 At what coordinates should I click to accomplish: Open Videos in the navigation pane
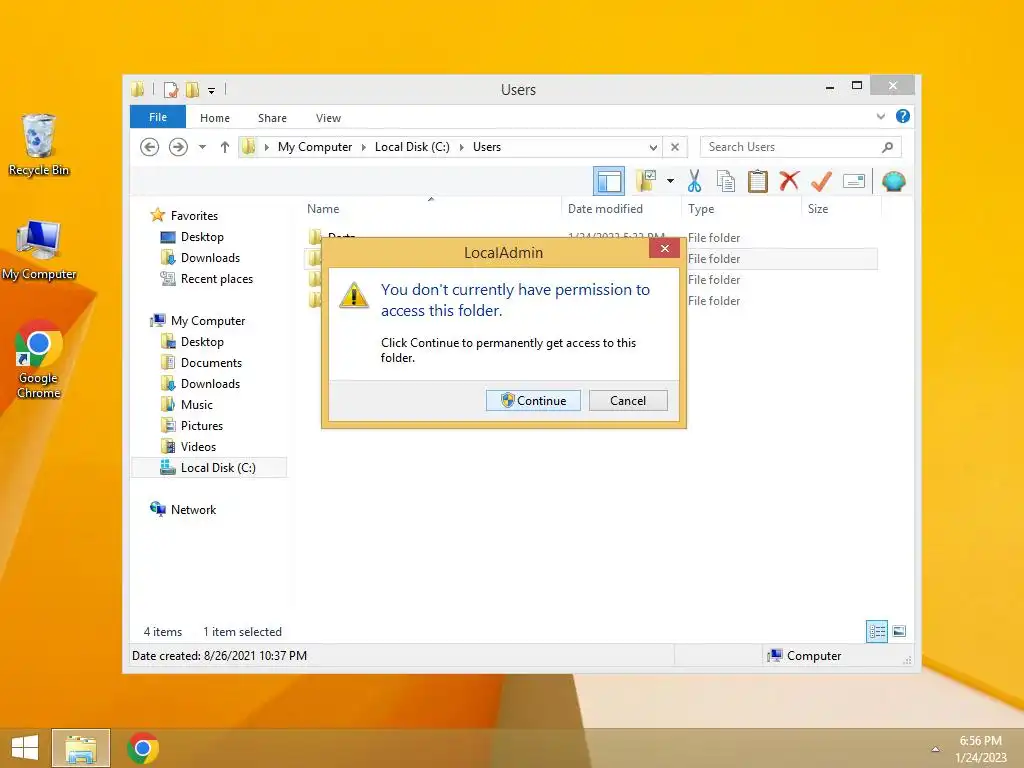click(x=198, y=447)
